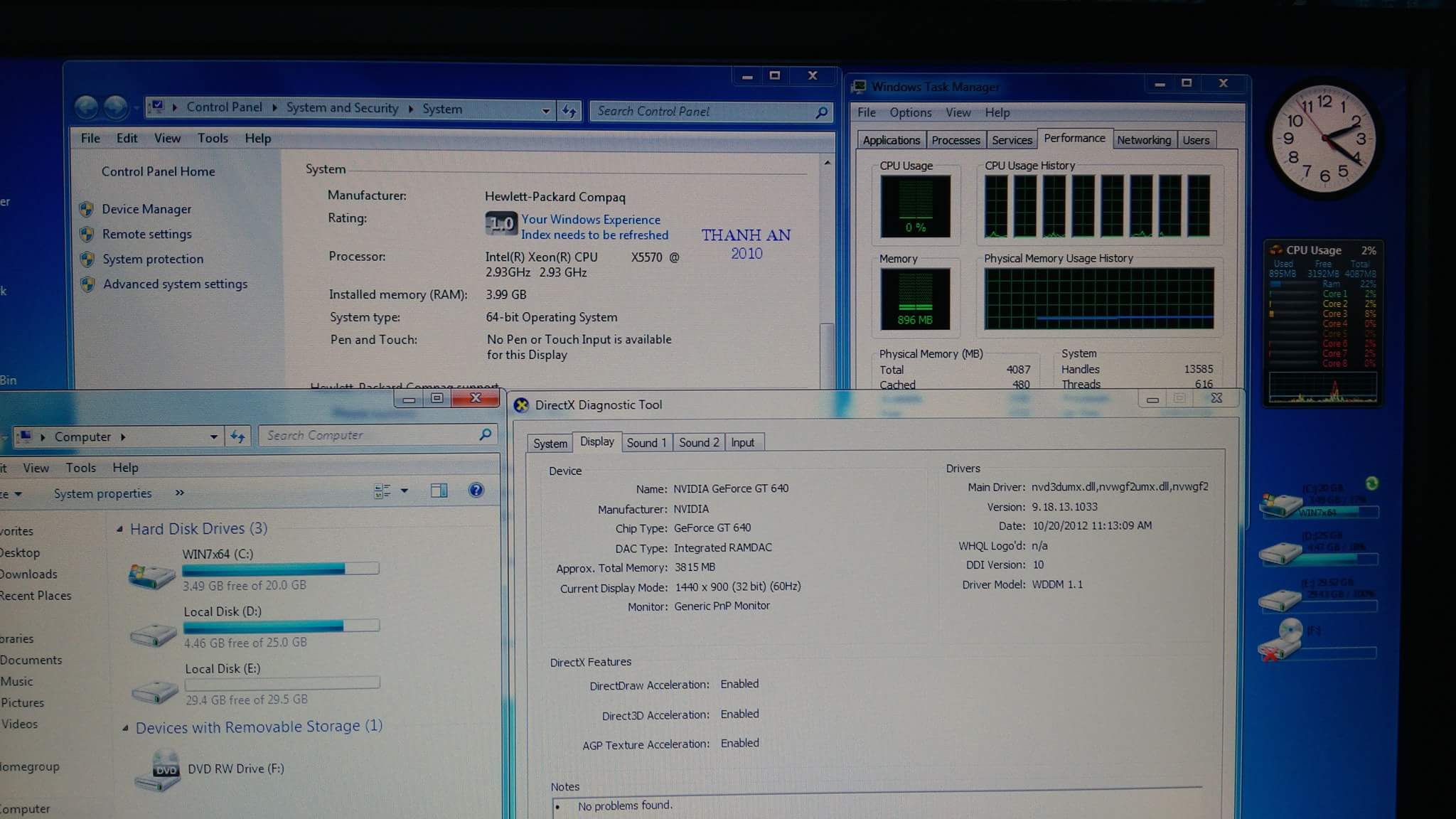Click CPU Usage gadget header
This screenshot has height=819, width=1456.
[1323, 250]
